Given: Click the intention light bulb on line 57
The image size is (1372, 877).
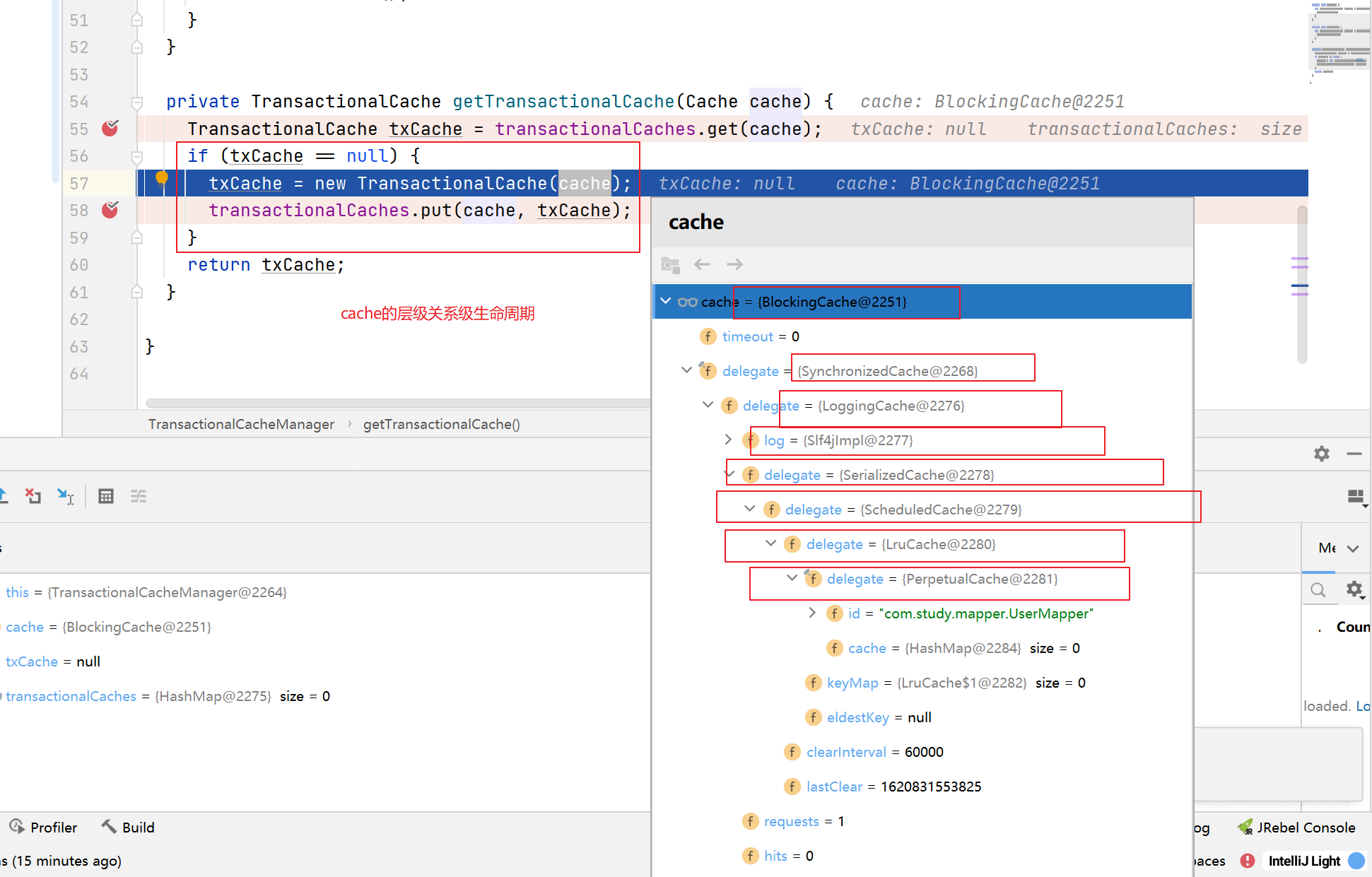Looking at the screenshot, I should point(162,178).
